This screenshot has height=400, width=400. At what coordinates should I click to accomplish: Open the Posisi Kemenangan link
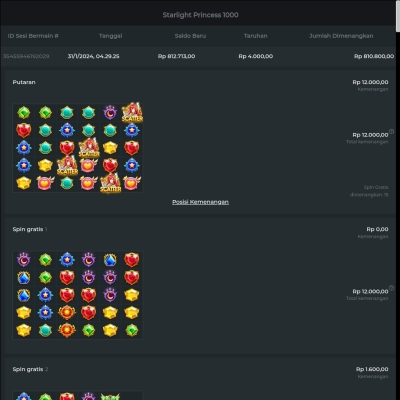click(200, 202)
